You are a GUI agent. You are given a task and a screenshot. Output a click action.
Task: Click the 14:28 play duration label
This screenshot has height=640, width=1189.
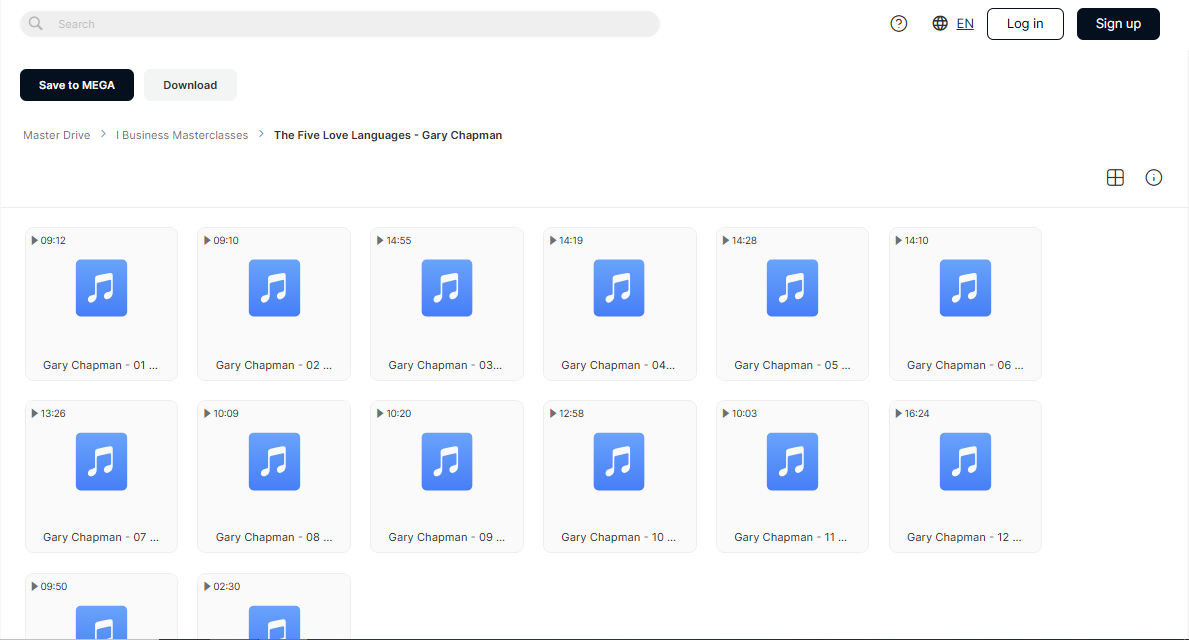(739, 240)
